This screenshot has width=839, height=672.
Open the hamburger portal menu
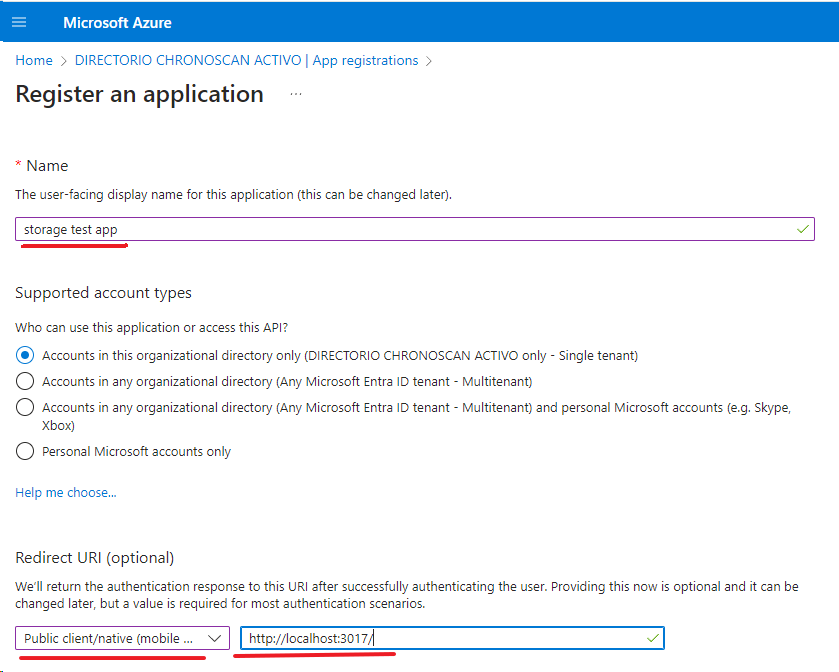pyautogui.click(x=19, y=22)
